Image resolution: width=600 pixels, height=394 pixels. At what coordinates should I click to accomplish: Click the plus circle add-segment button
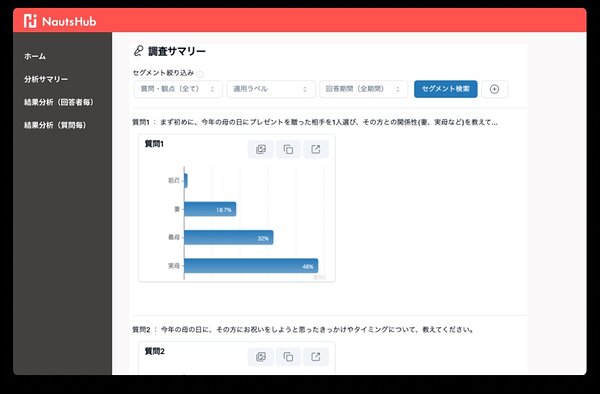click(494, 89)
